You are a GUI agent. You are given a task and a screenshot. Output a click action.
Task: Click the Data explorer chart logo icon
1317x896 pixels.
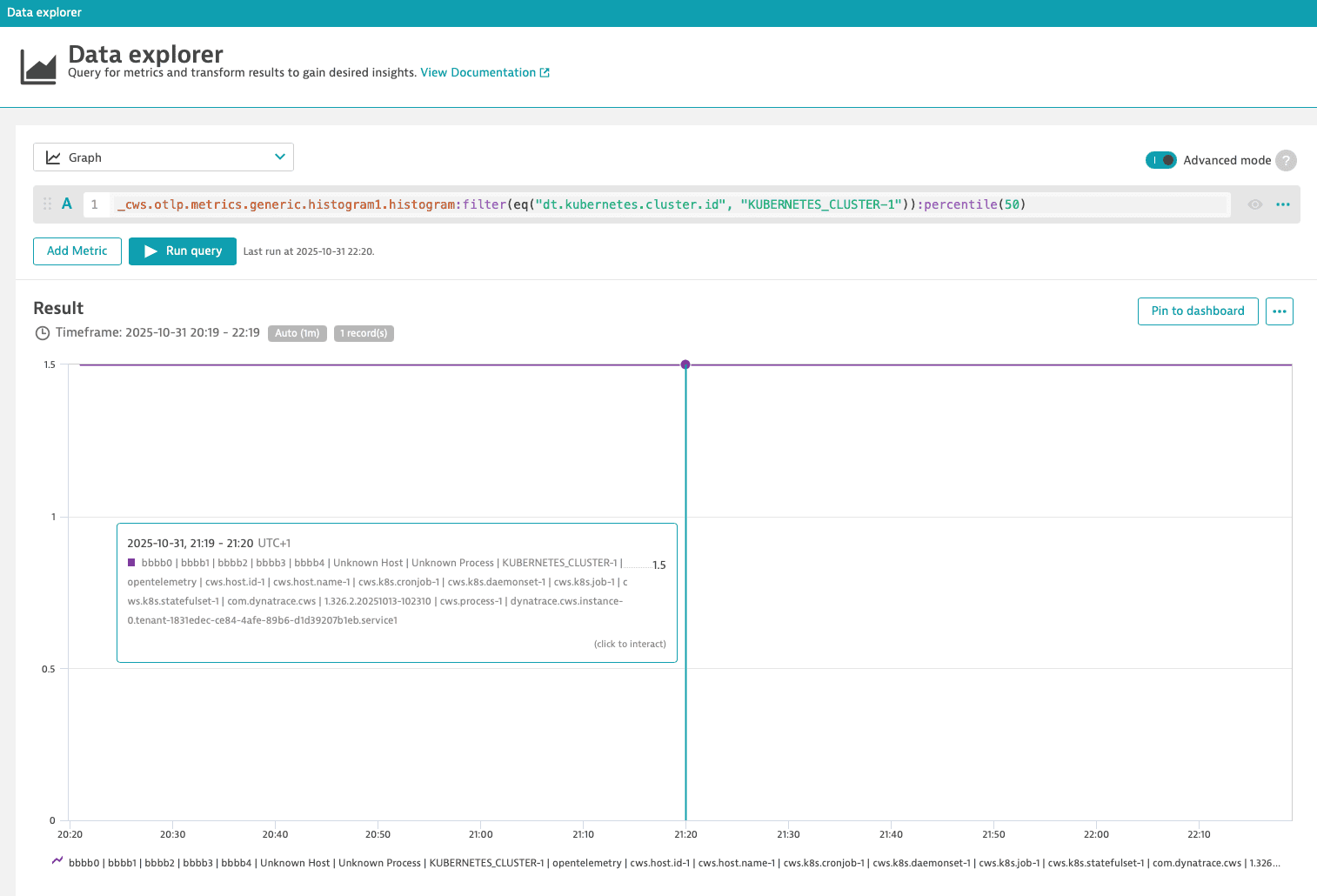(37, 62)
